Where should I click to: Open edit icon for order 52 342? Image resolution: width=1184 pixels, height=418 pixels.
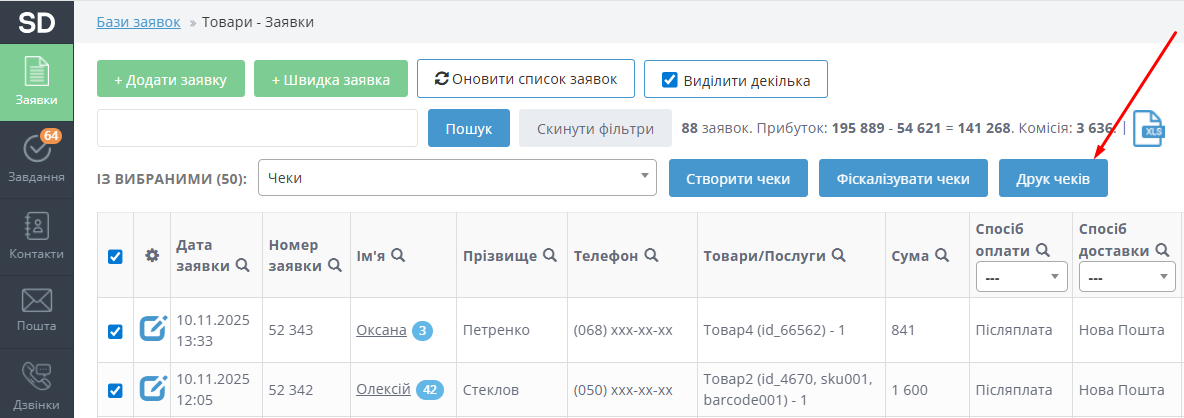coord(153,389)
